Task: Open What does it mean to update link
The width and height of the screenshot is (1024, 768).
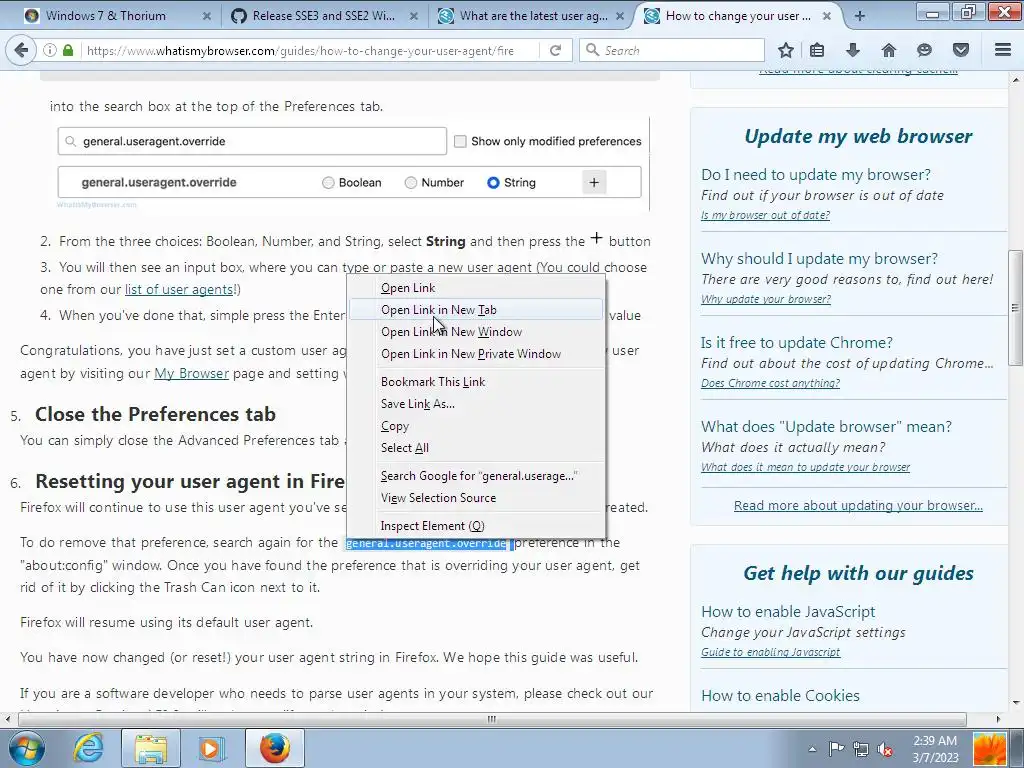Action: click(805, 468)
